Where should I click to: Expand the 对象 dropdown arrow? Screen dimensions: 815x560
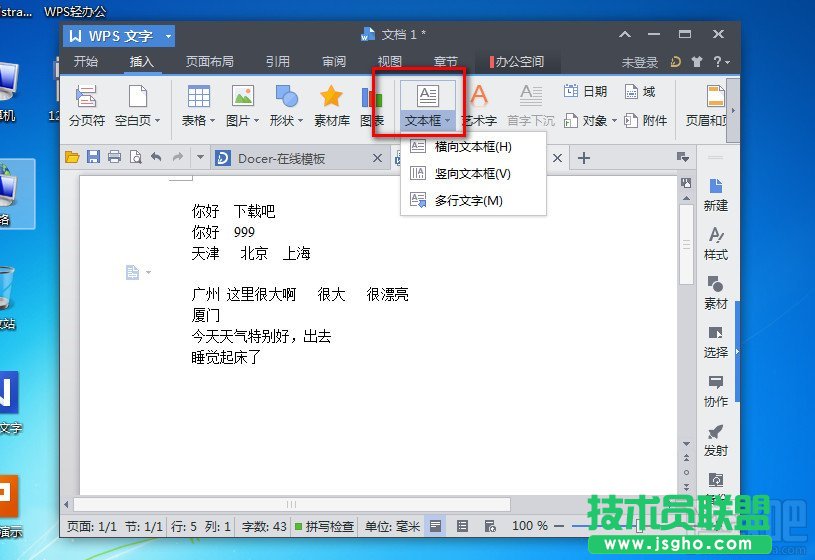coord(614,121)
